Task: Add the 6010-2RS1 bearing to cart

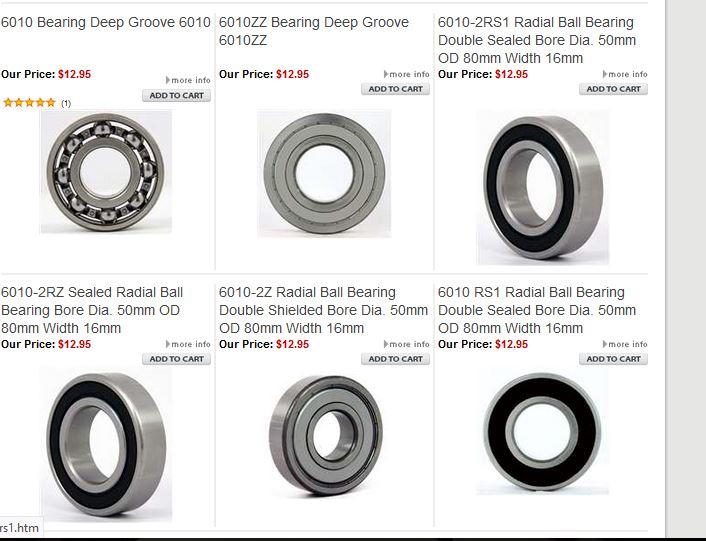Action: point(613,89)
